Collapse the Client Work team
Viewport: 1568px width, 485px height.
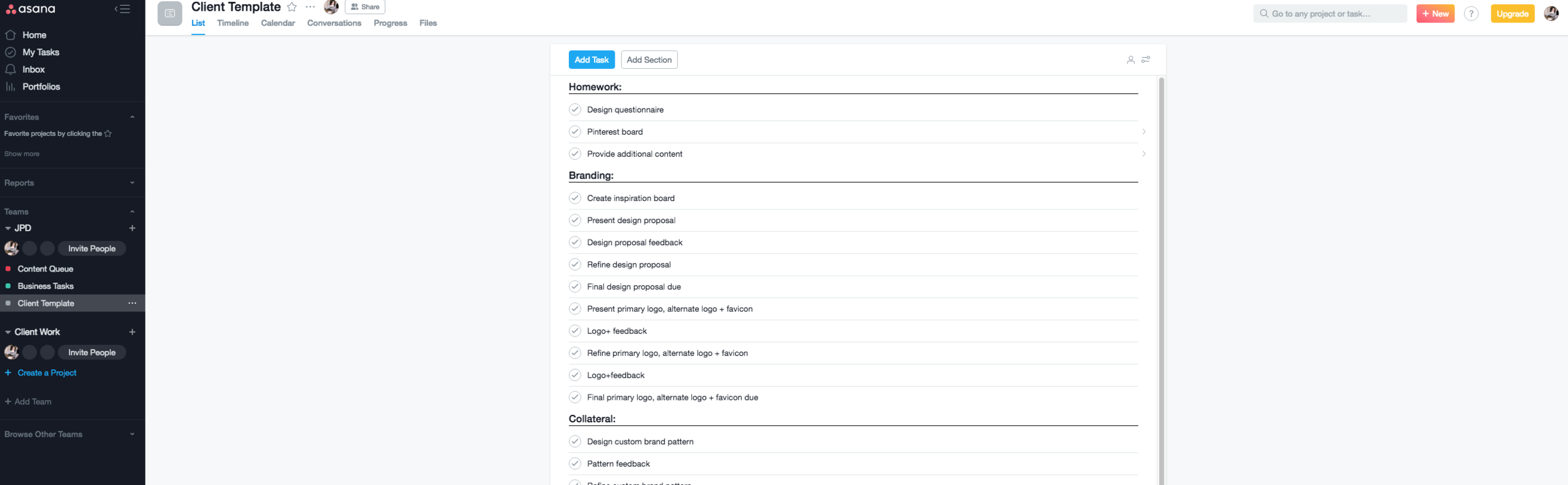8,332
